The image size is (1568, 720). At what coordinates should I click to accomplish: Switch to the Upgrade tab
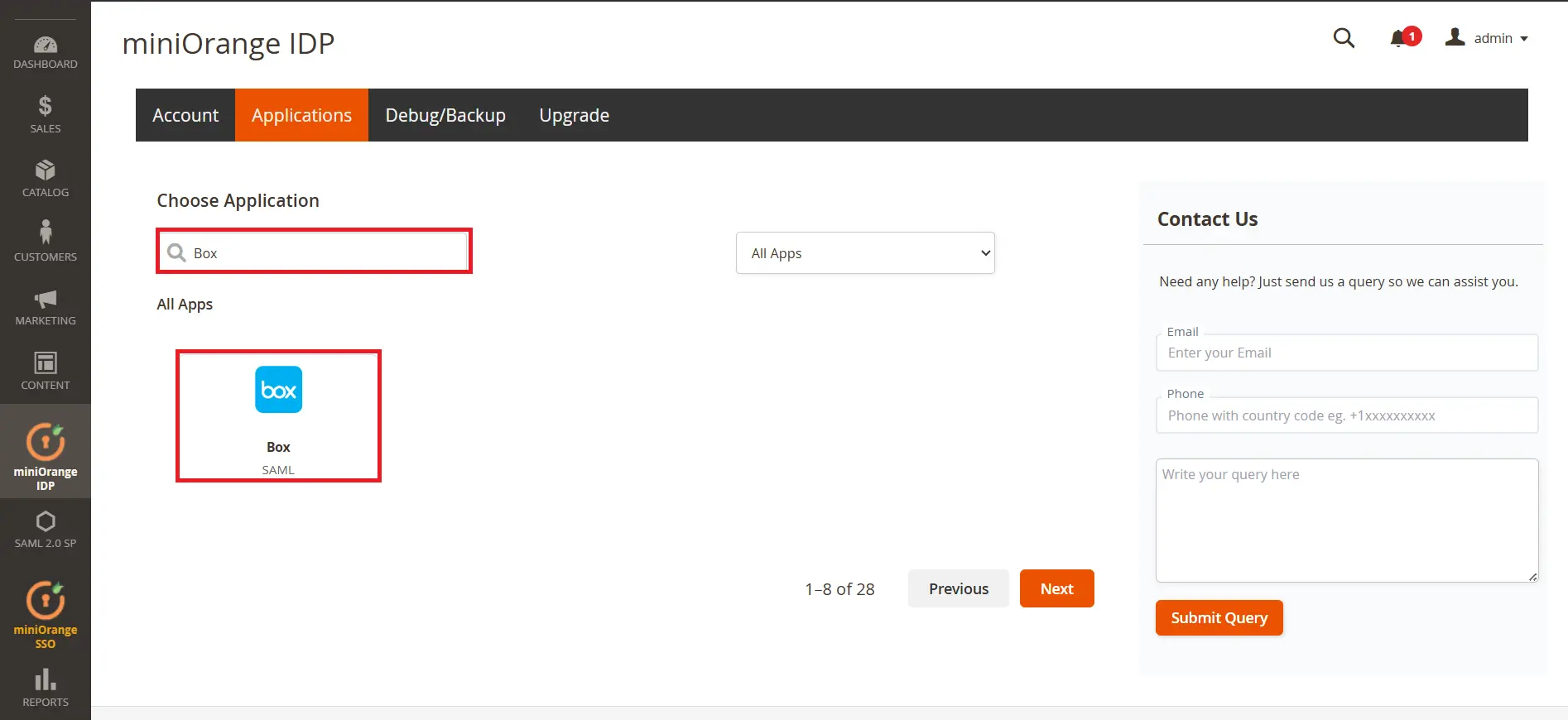(x=574, y=115)
